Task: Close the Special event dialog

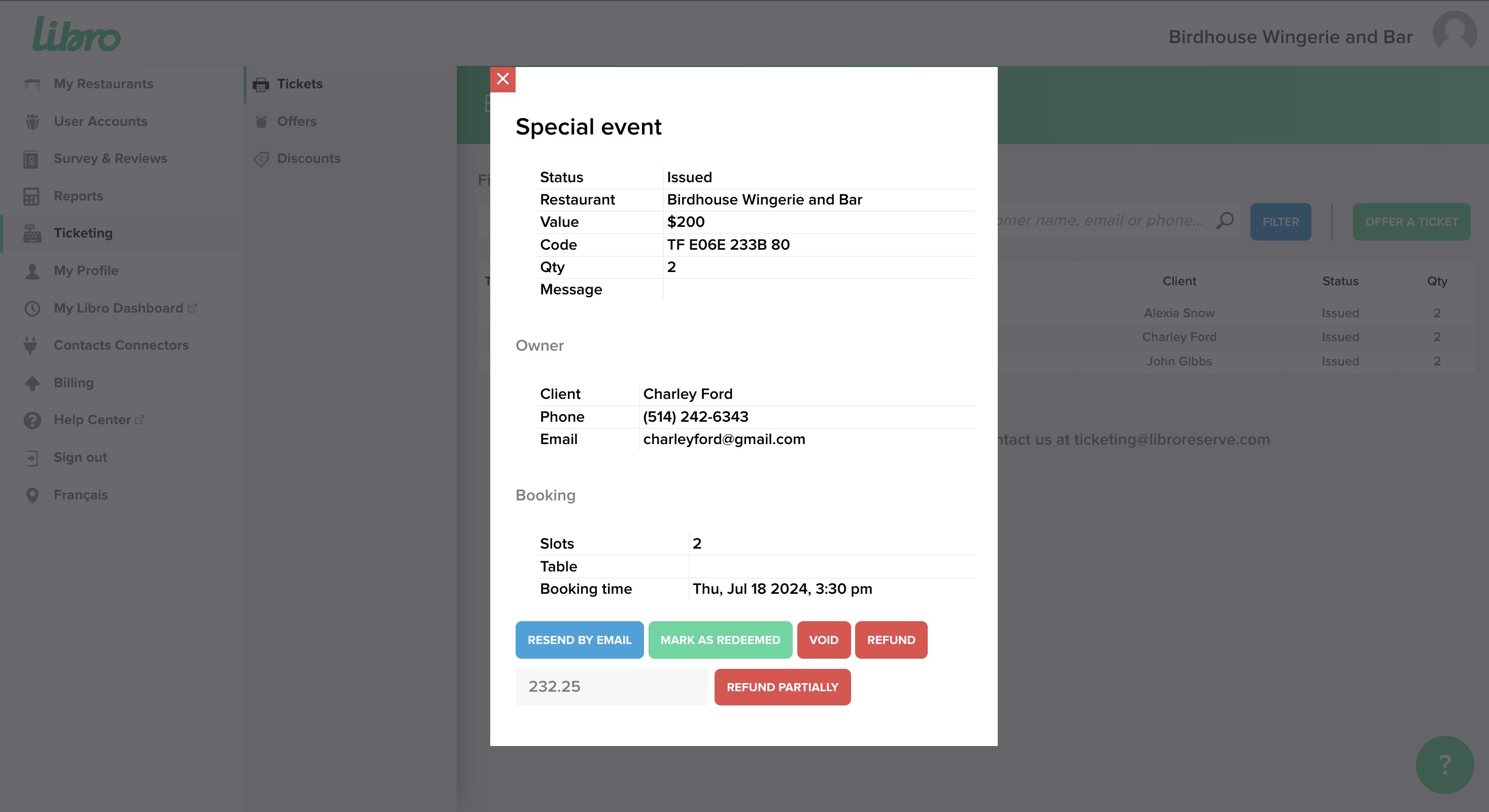Action: (502, 79)
